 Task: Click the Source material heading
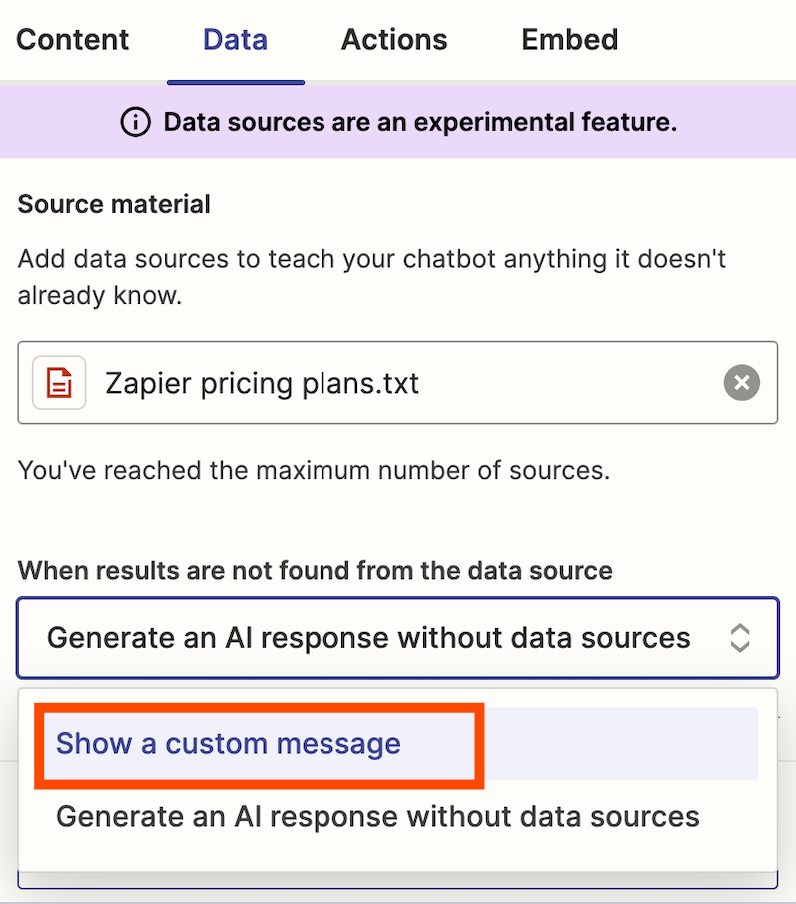(x=113, y=204)
